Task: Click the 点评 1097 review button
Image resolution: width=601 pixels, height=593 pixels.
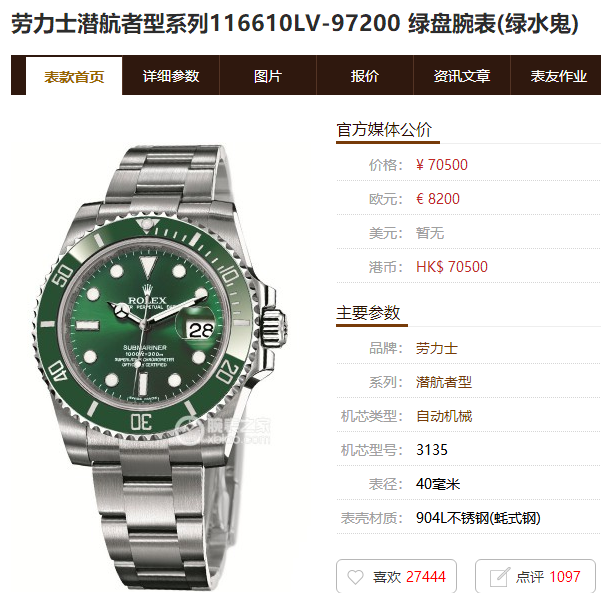Action: 535,576
